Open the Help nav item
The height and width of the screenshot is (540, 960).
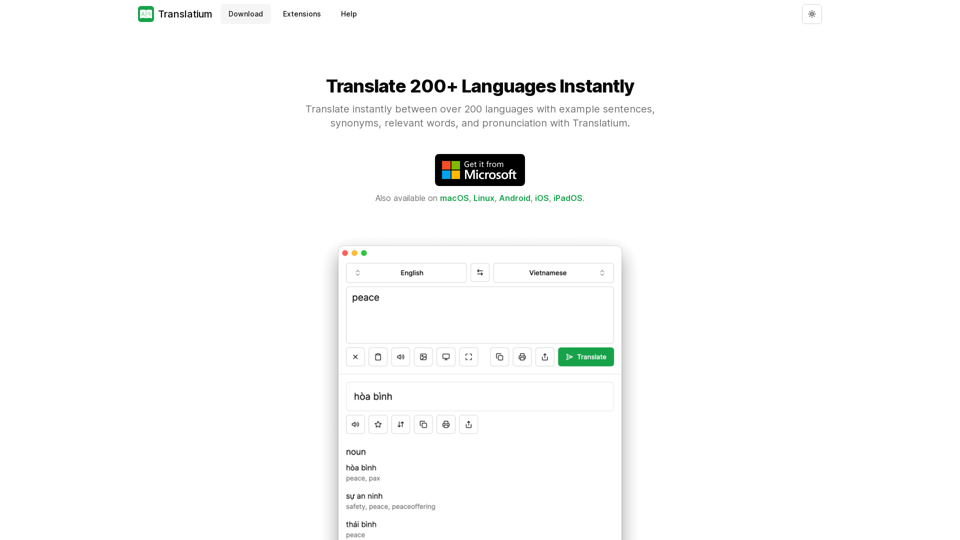(x=348, y=14)
